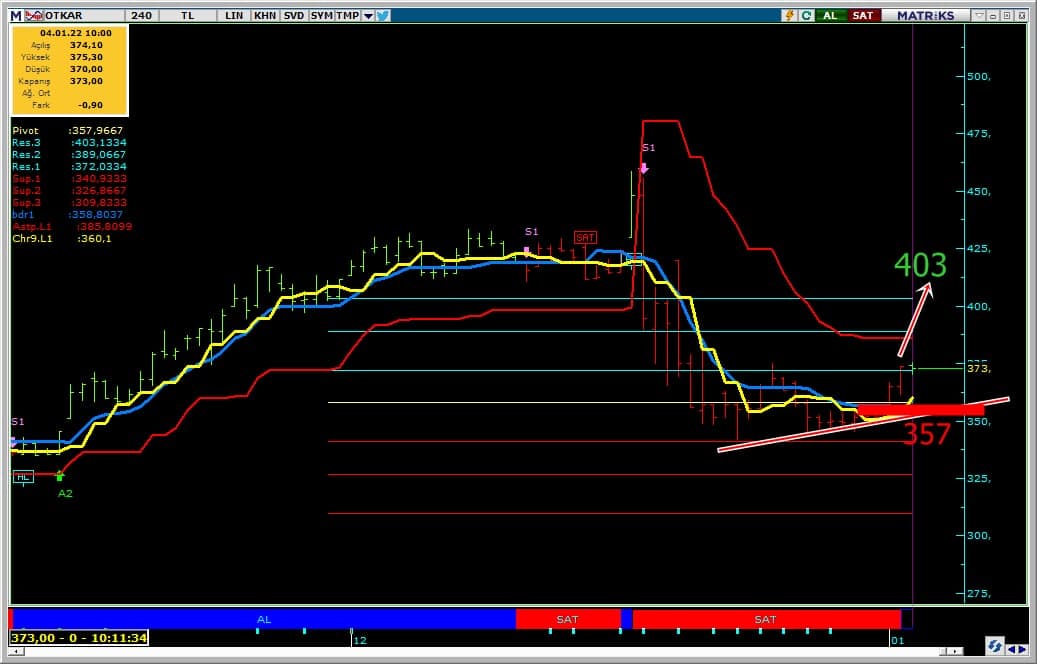Click the chart sync icon at bottom right
Viewport: 1037px width, 664px height.
click(x=996, y=643)
